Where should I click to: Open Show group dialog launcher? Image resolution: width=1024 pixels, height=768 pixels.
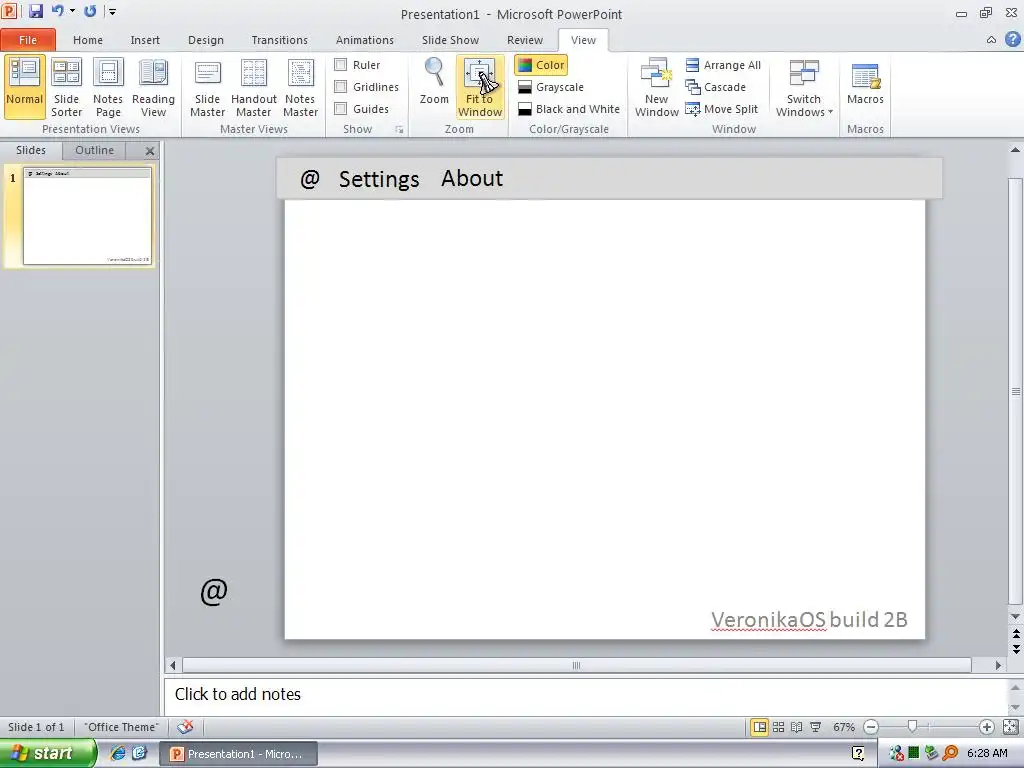[x=399, y=130]
